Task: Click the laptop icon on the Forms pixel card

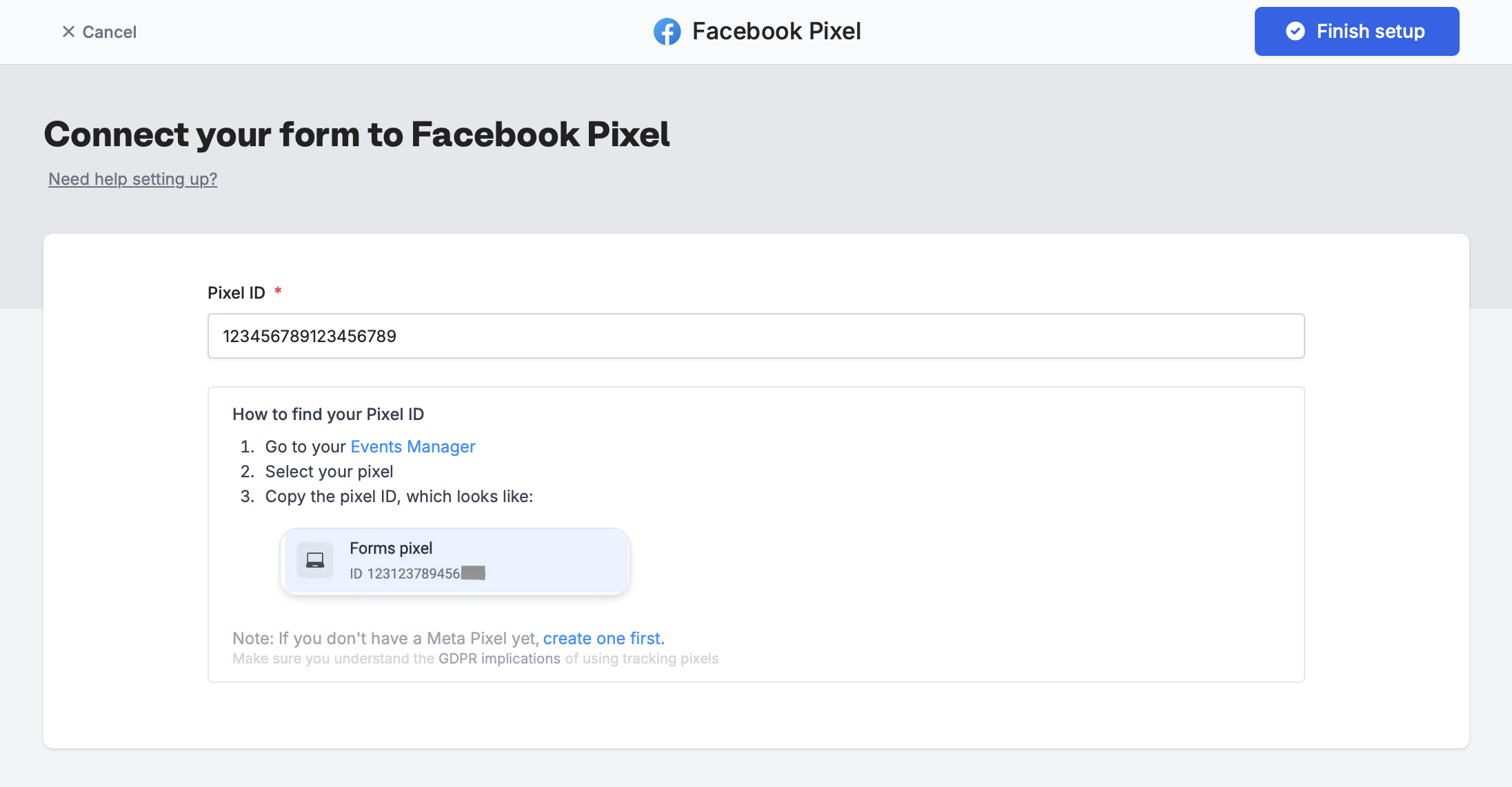Action: pyautogui.click(x=315, y=560)
